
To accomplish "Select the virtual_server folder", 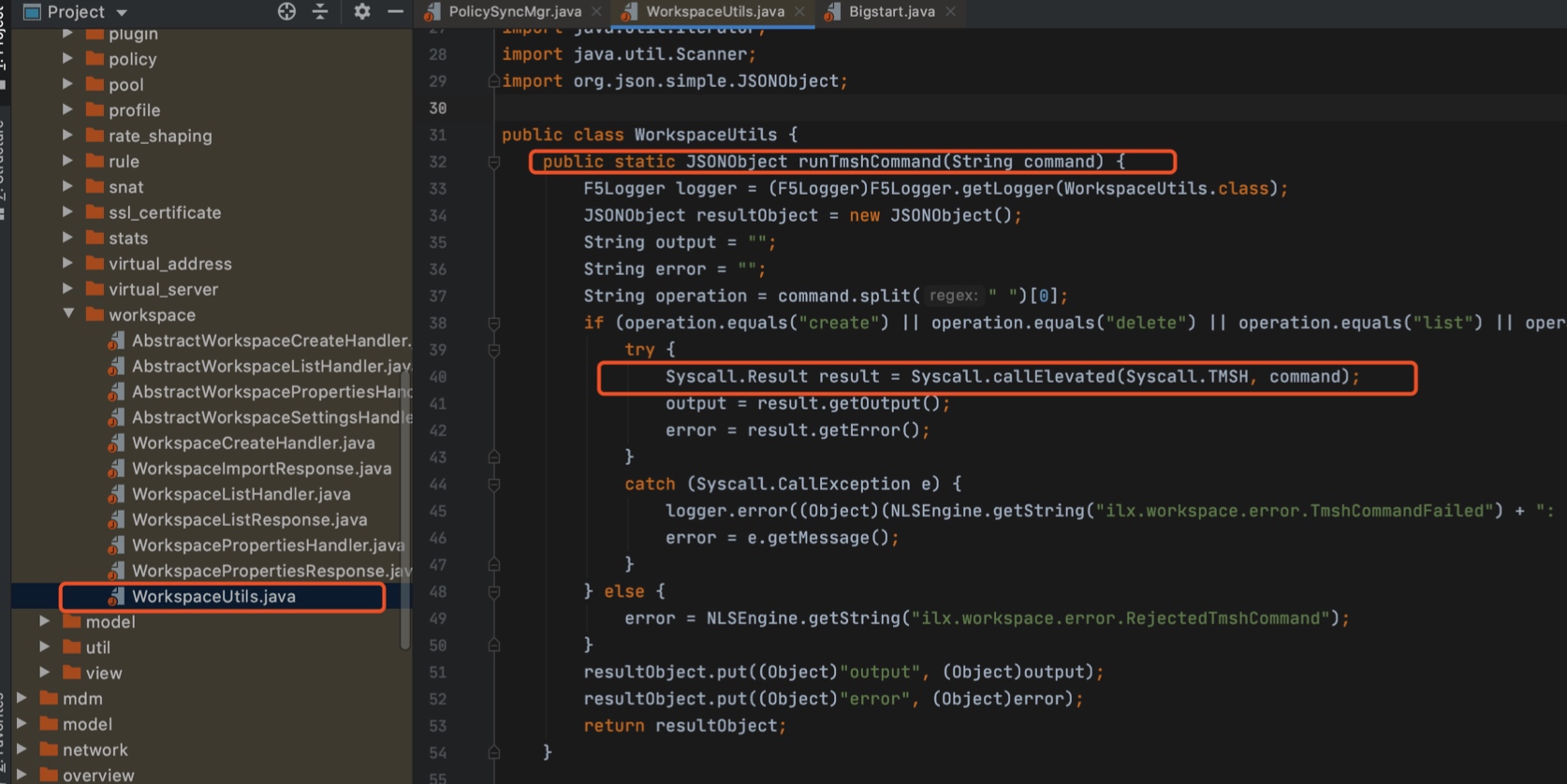I will [163, 289].
